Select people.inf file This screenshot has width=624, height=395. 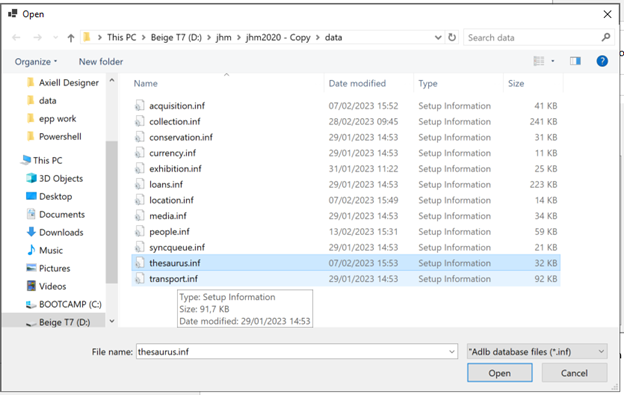(x=345, y=232)
